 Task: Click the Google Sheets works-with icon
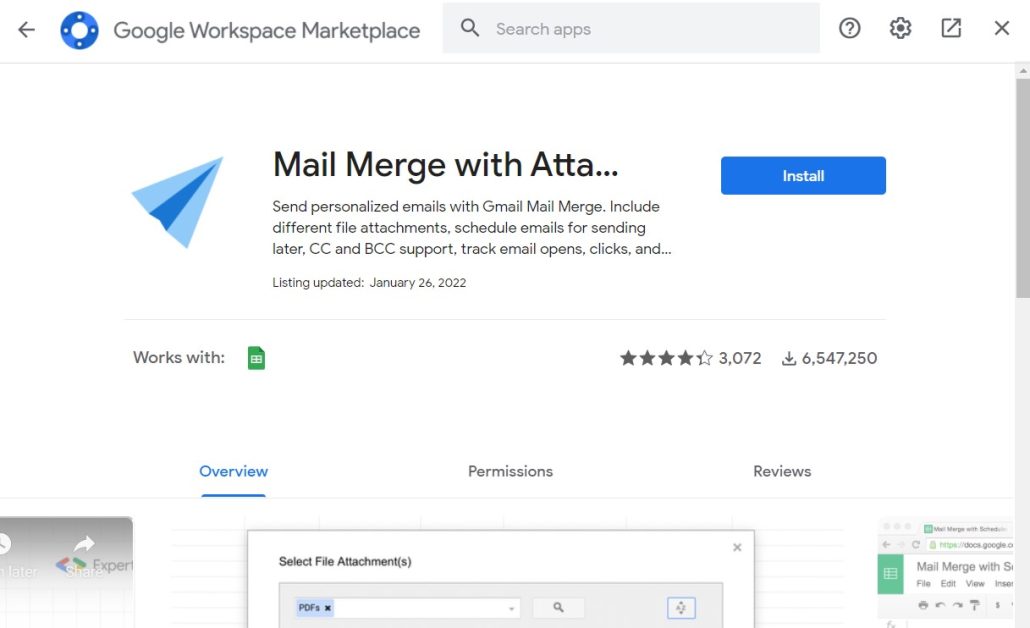coord(256,358)
